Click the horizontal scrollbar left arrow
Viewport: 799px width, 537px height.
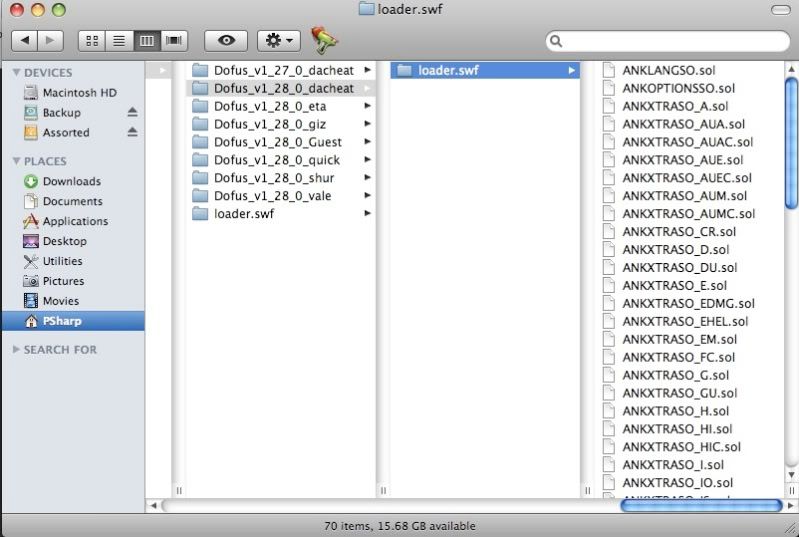(153, 505)
